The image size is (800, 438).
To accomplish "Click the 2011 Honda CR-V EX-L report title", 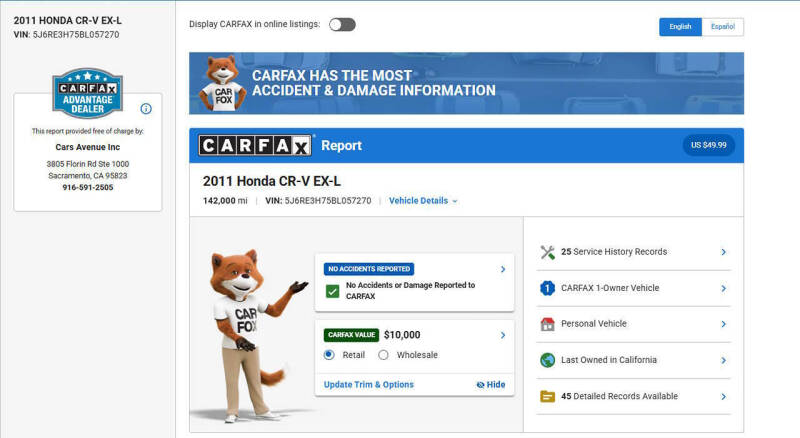I will click(271, 181).
